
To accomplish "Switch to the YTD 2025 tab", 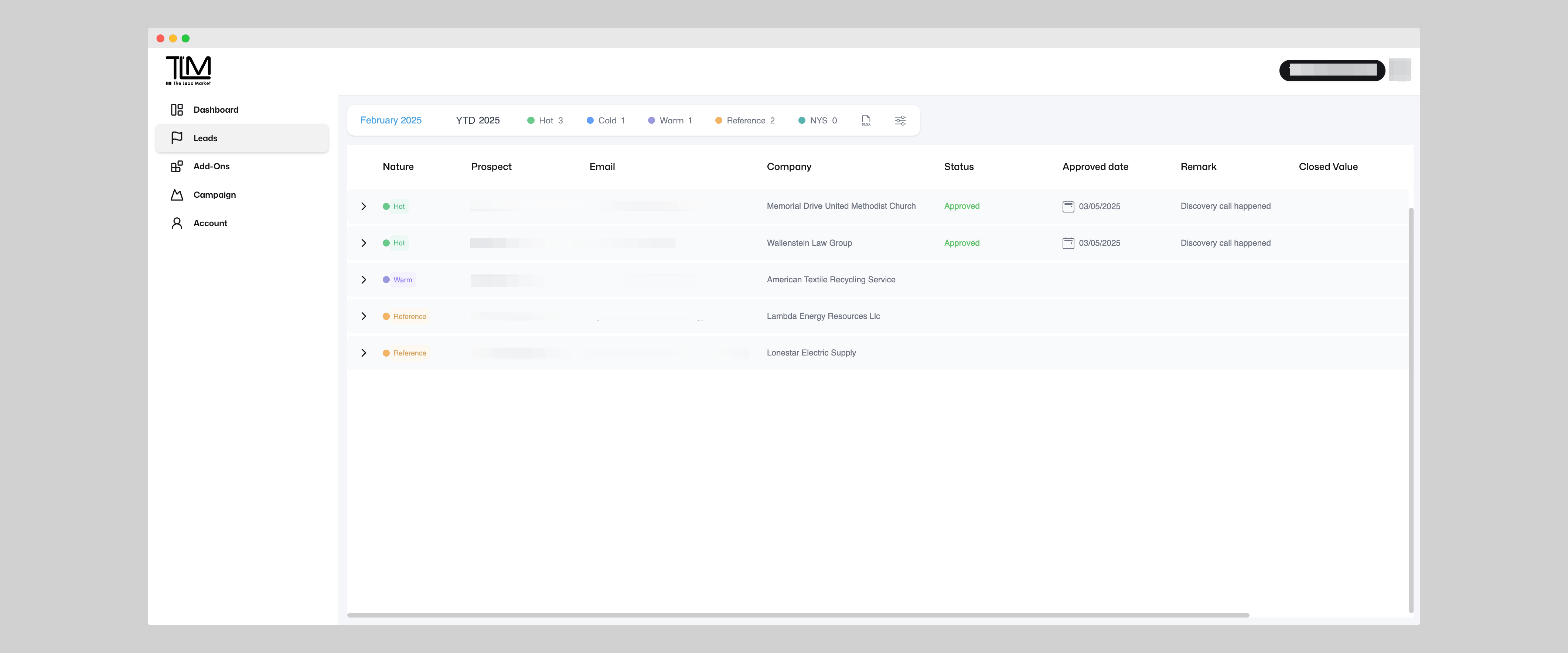I will click(477, 120).
